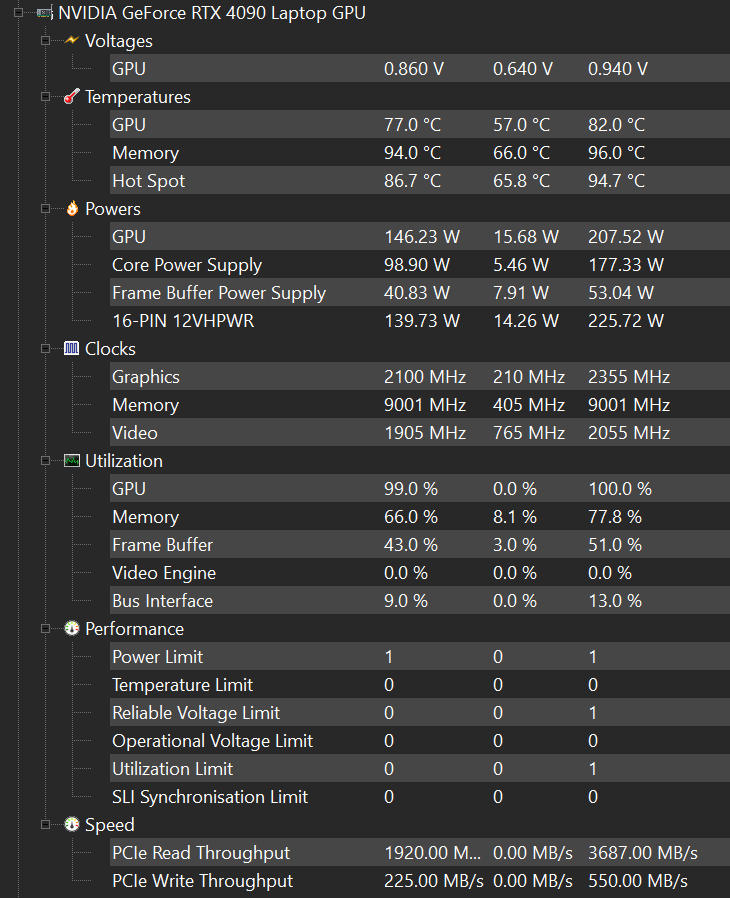Click the Clocks waveform icon

point(72,349)
